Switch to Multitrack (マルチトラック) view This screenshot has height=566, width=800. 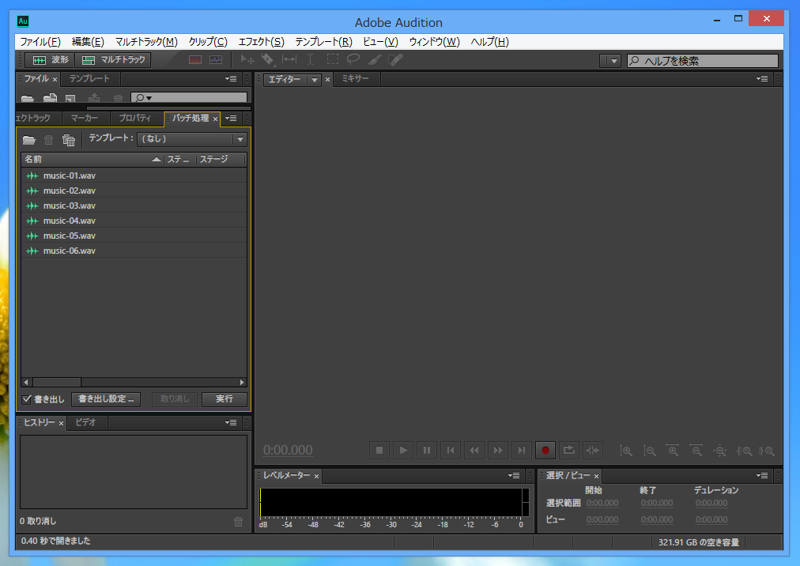point(113,60)
